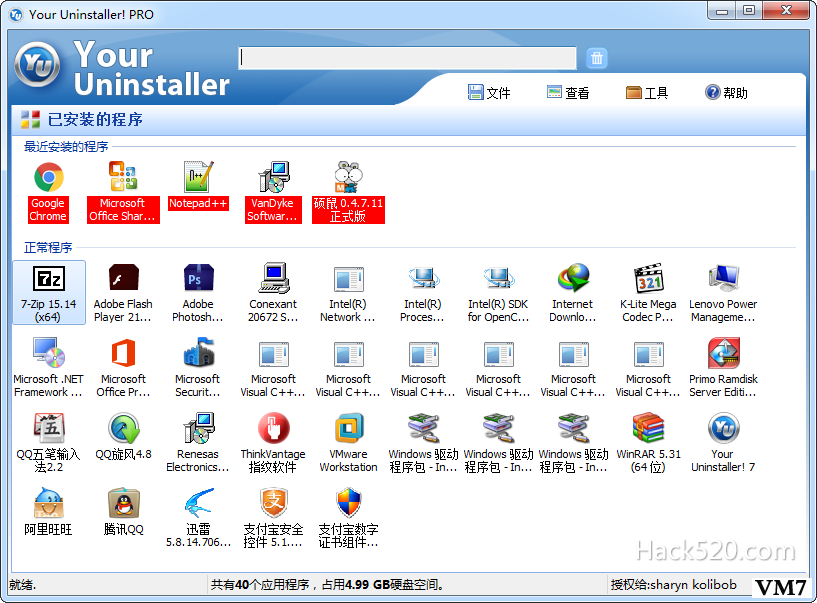The image size is (817, 603).
Task: Close the Your Uninstaller window
Action: pyautogui.click(x=786, y=11)
